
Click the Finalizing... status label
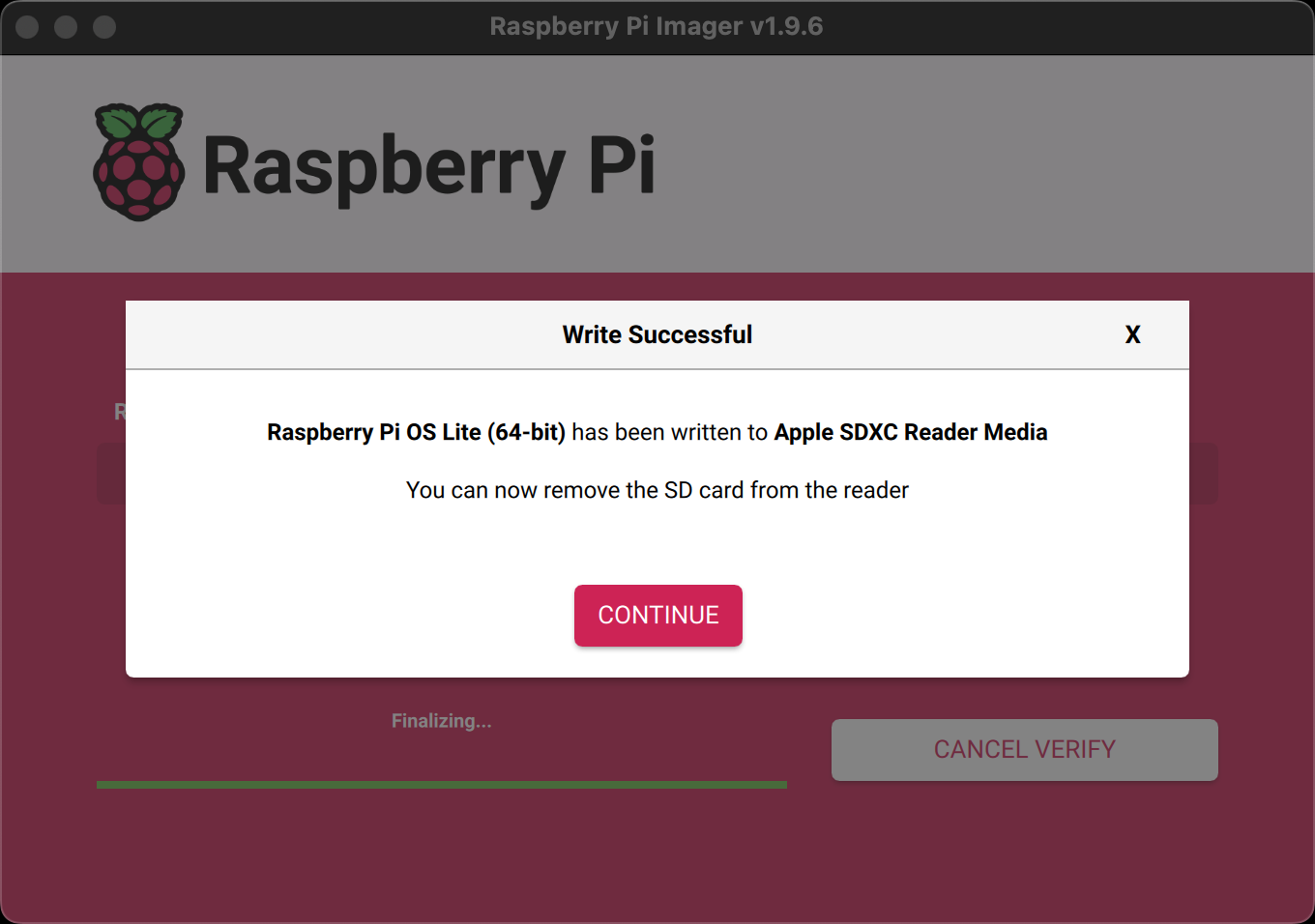click(441, 721)
